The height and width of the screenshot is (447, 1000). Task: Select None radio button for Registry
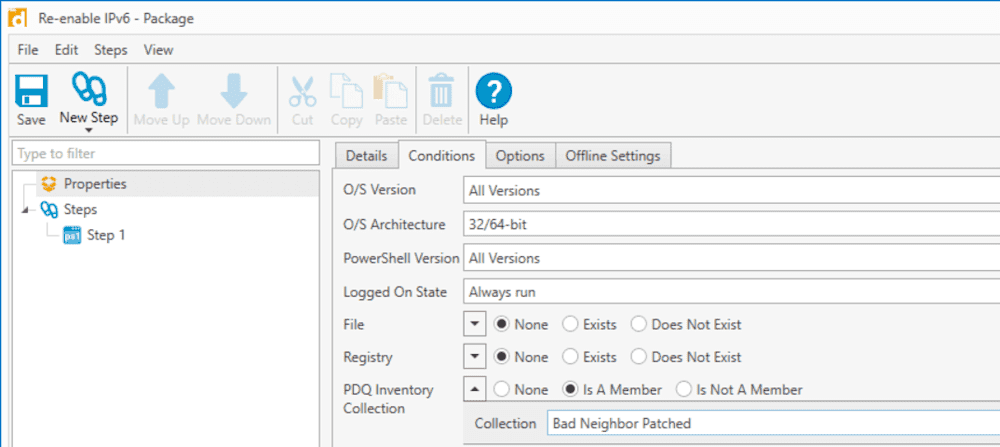[x=502, y=356]
